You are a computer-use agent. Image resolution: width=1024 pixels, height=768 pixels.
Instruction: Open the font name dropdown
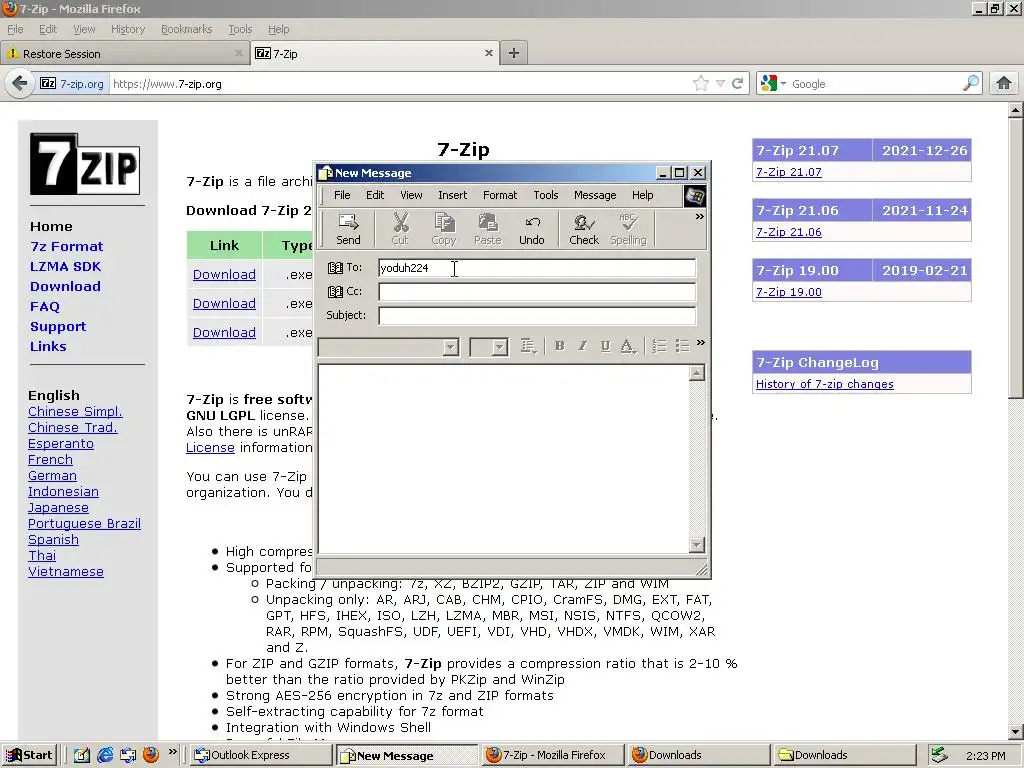[450, 347]
